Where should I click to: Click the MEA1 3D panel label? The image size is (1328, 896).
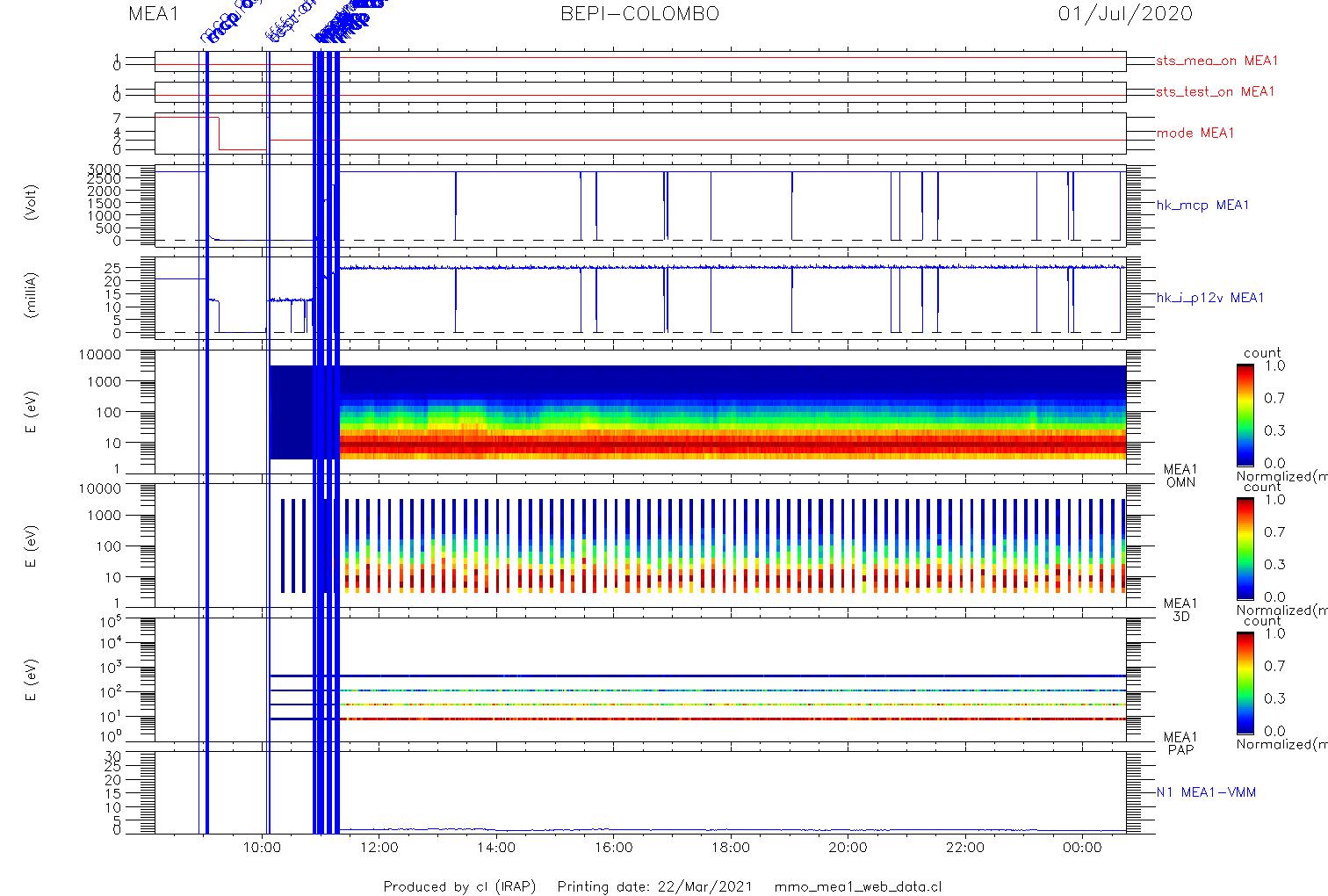(1180, 610)
